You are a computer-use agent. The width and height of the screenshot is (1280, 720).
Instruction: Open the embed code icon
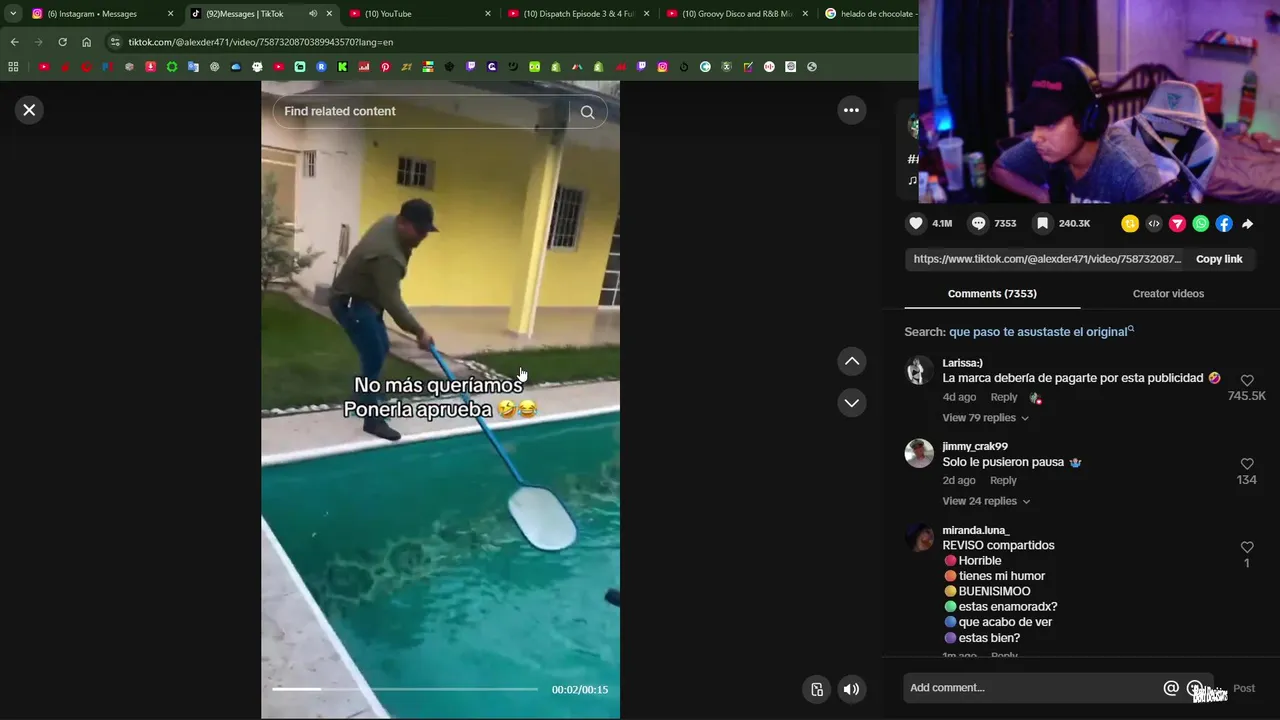[x=1154, y=224]
